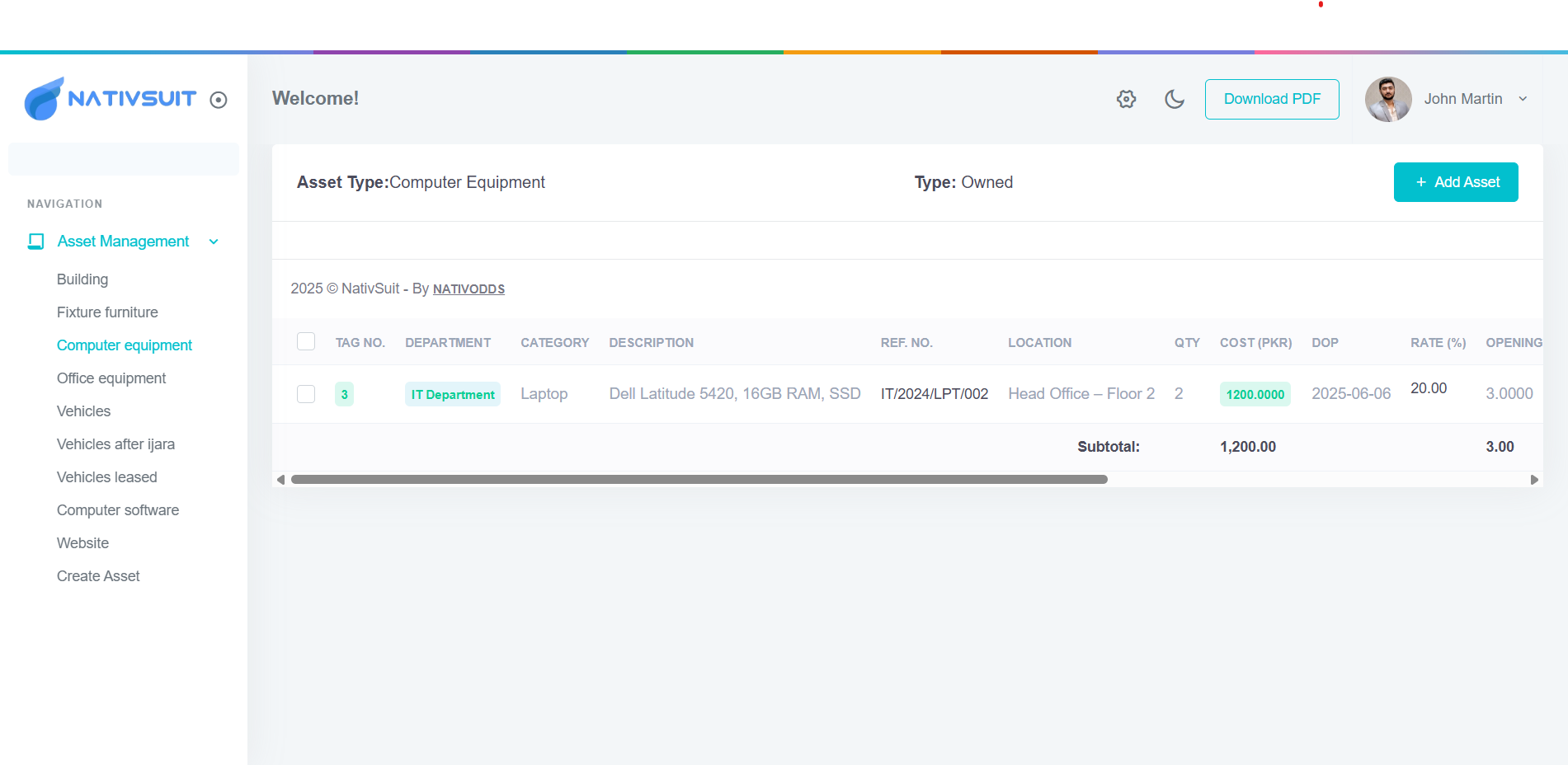The image size is (1568, 765).
Task: Click the Asset Management laptop icon
Action: pyautogui.click(x=36, y=242)
